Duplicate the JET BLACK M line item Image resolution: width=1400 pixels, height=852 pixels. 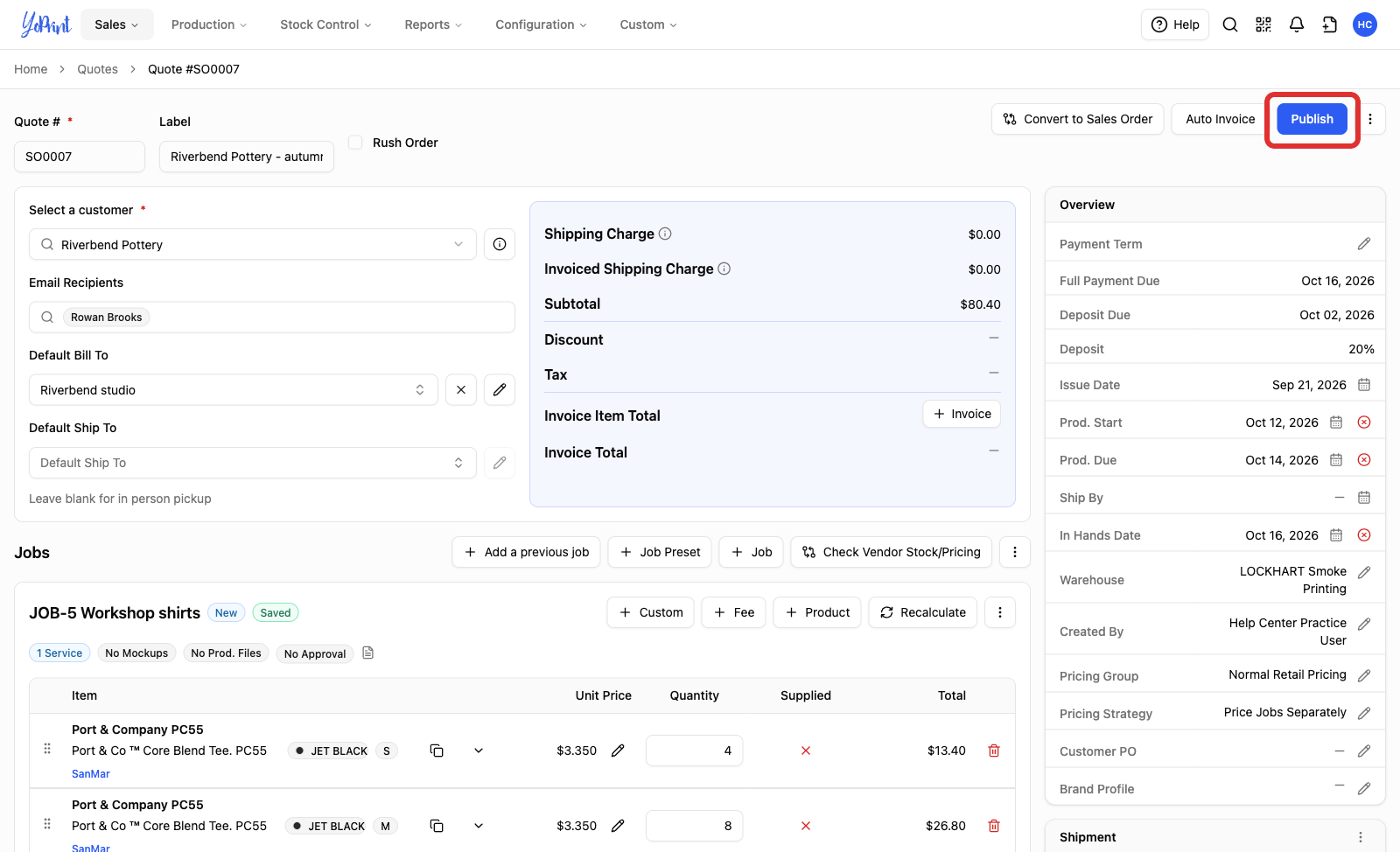click(x=437, y=826)
